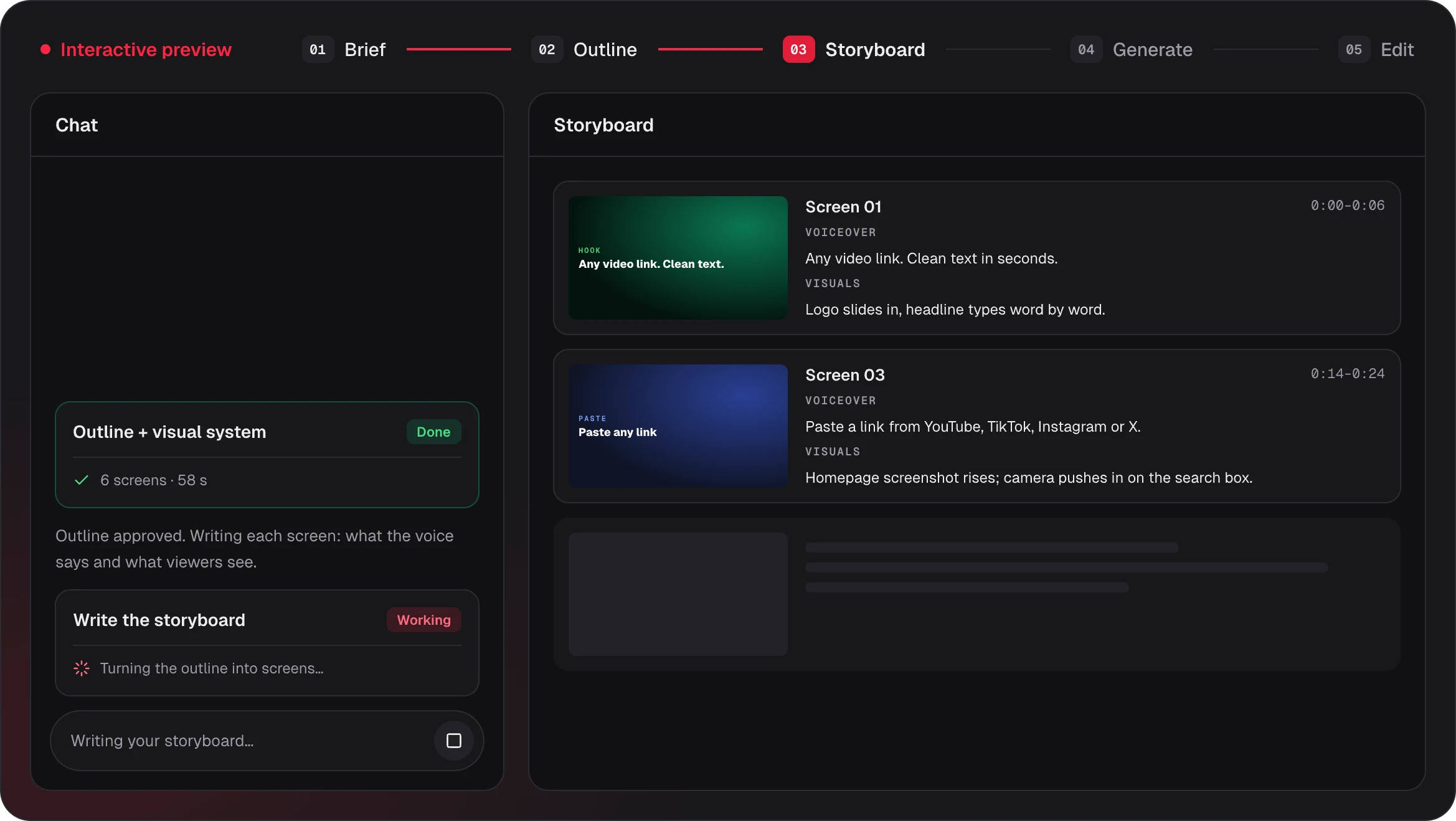This screenshot has height=821, width=1456.
Task: Click the spinner icon next to Turning the outline
Action: 82,668
